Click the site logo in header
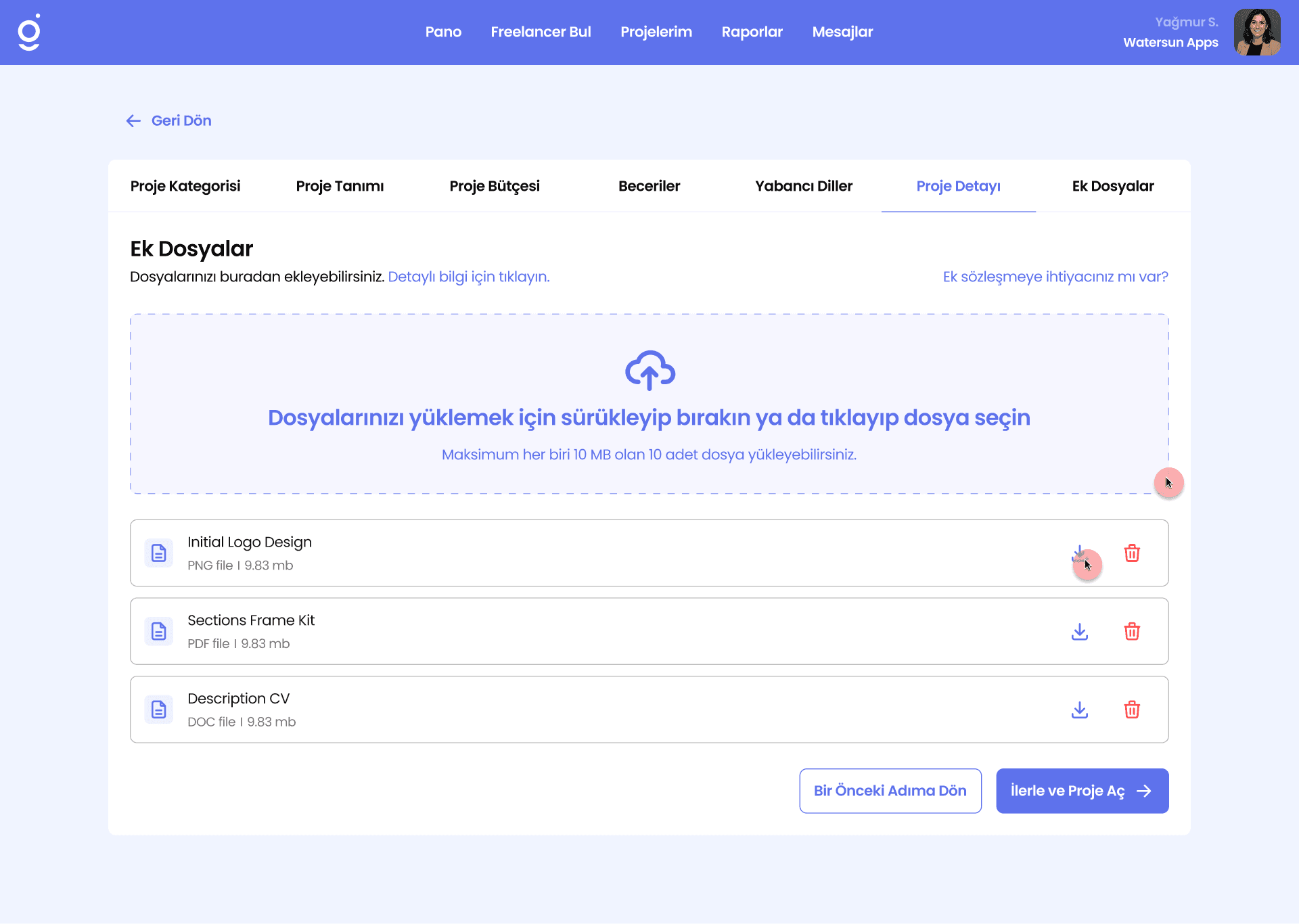The image size is (1299, 924). pyautogui.click(x=29, y=32)
